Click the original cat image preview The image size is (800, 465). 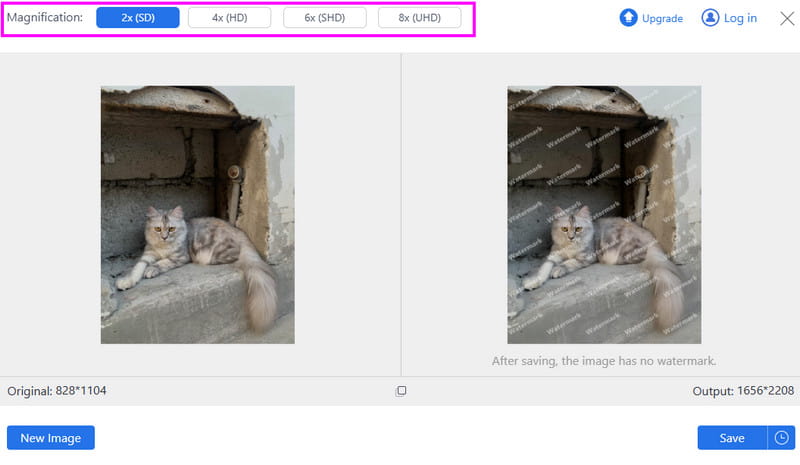point(197,214)
